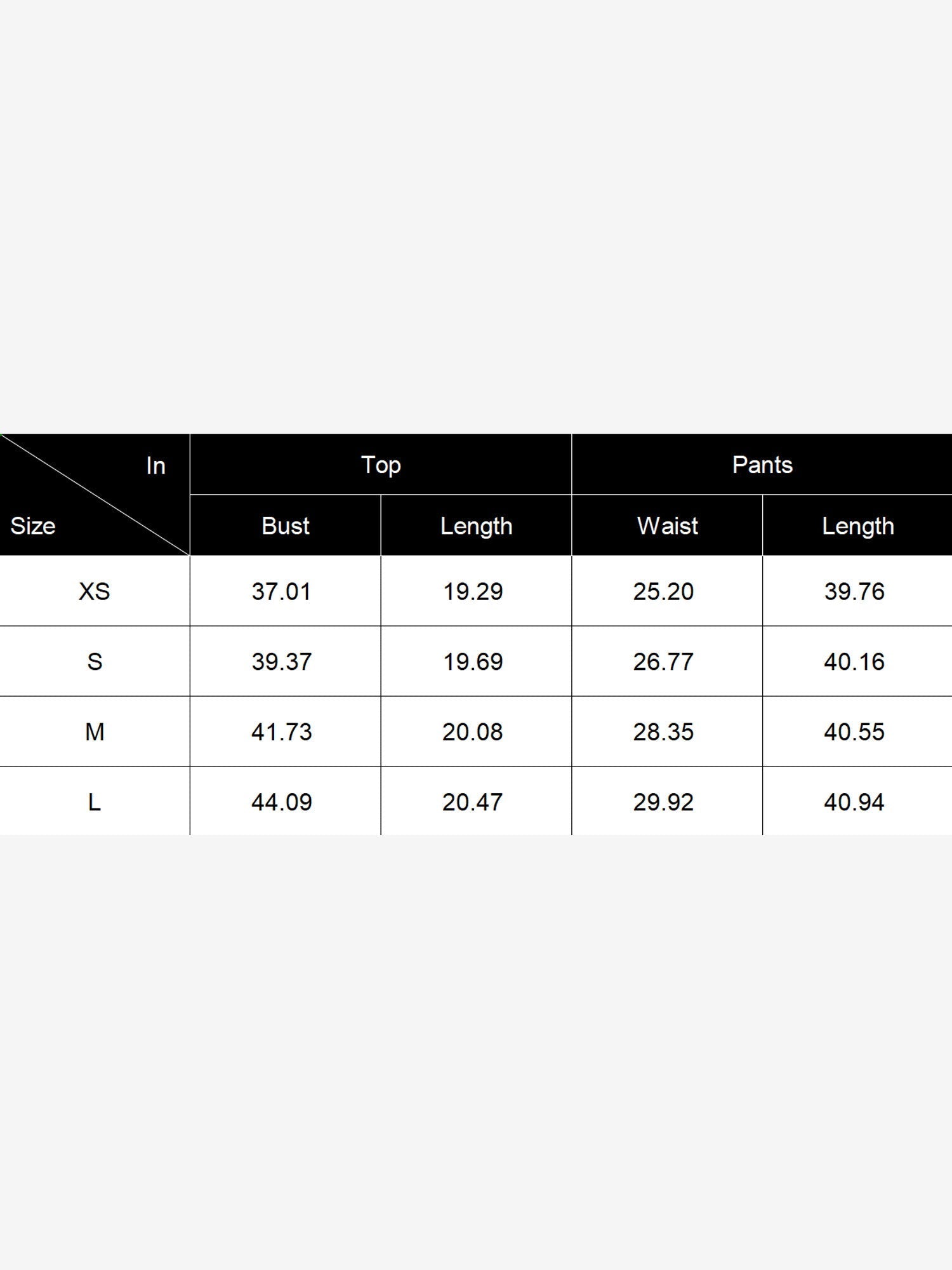Click the L pants length value 40.94
This screenshot has width=952, height=1270.
coord(854,802)
